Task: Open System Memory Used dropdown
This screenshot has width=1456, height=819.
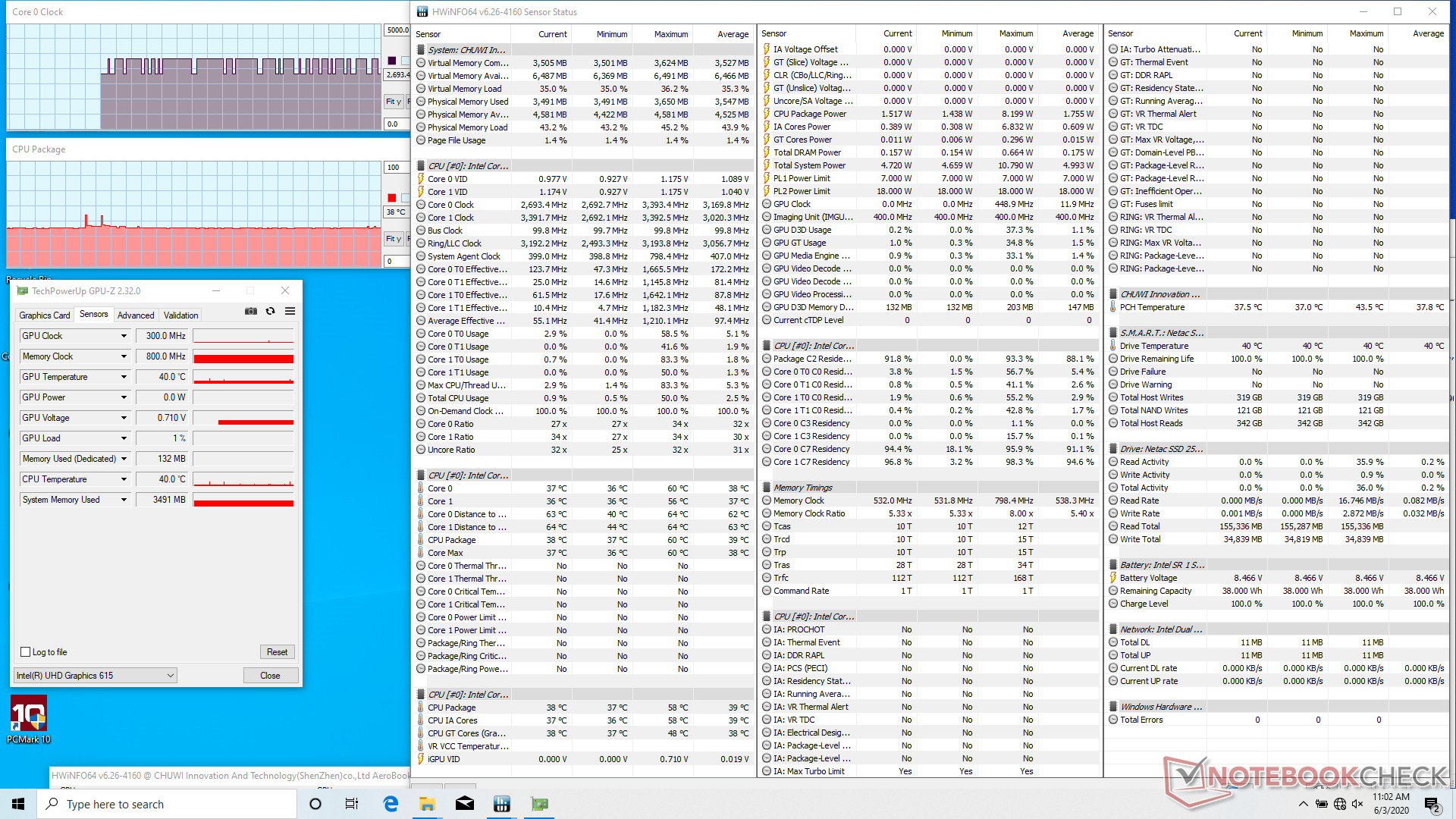Action: tap(124, 500)
